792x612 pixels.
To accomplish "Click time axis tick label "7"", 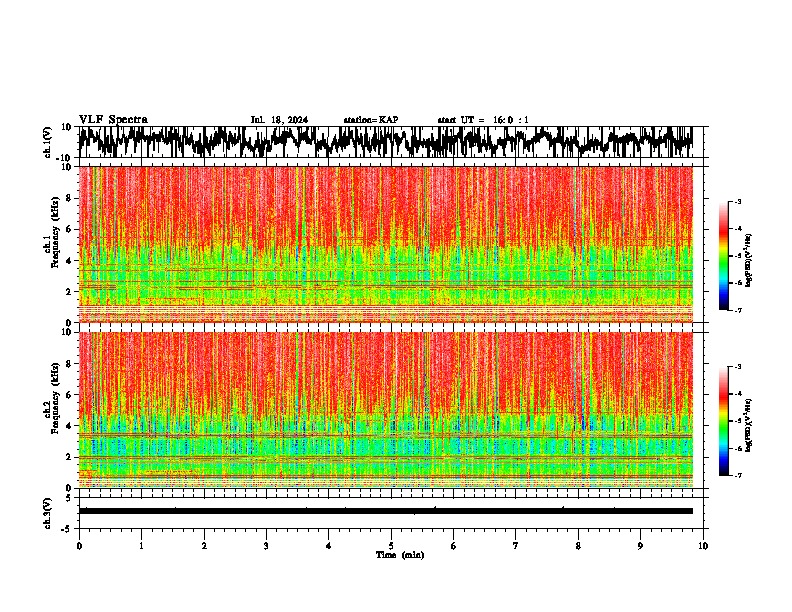I will point(516,546).
